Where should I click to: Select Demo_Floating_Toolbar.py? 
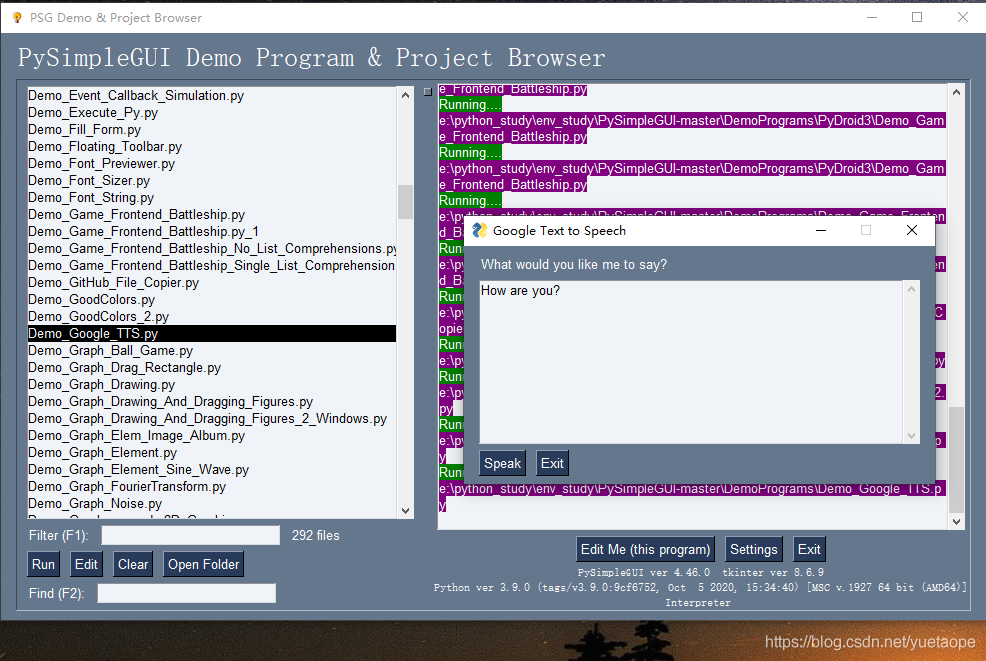211,147
